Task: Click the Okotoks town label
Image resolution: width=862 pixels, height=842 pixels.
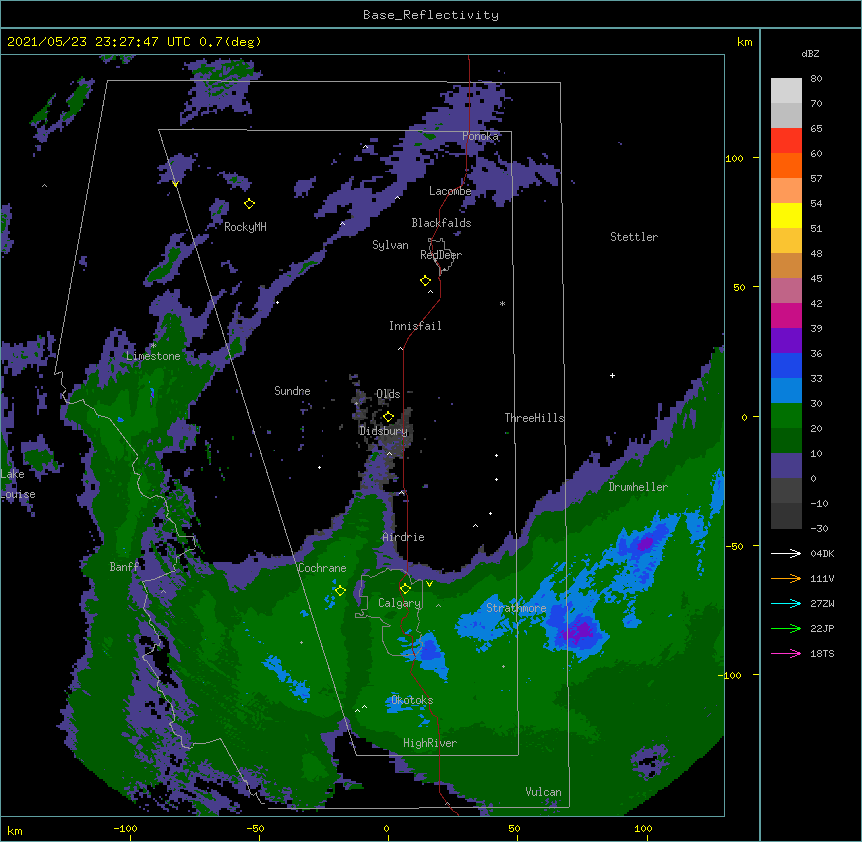Action: tap(412, 700)
